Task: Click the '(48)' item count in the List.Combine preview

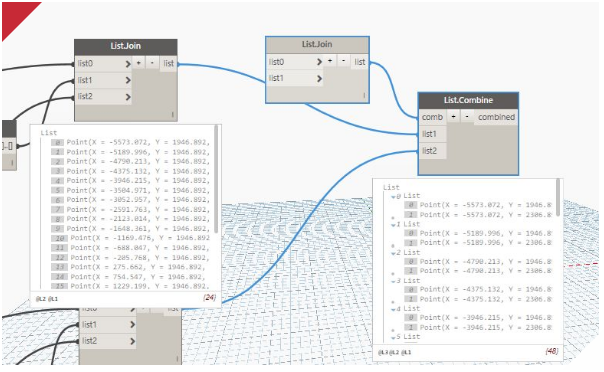Action: (552, 351)
